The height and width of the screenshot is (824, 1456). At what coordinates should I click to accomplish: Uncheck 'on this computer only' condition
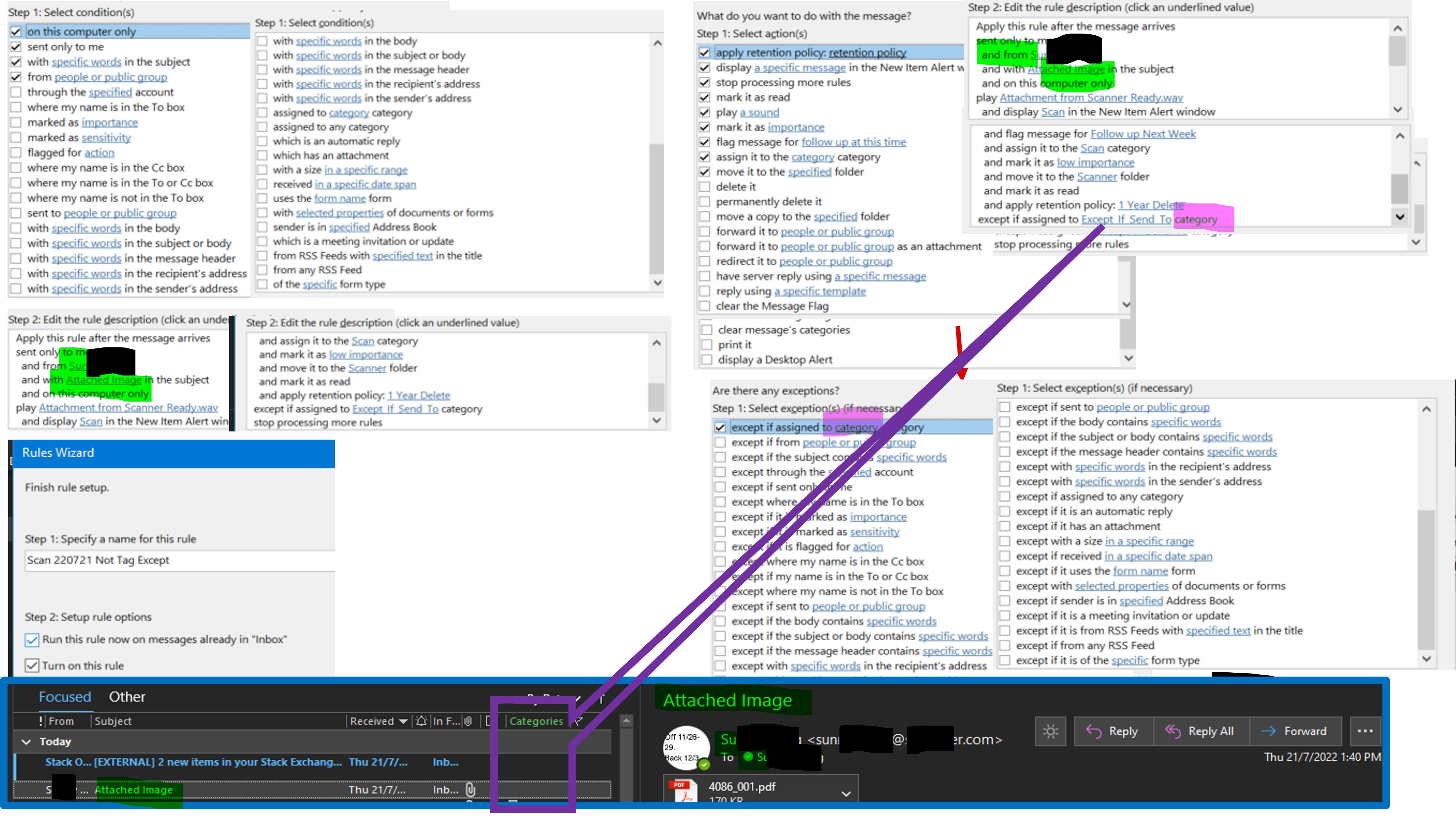16,32
